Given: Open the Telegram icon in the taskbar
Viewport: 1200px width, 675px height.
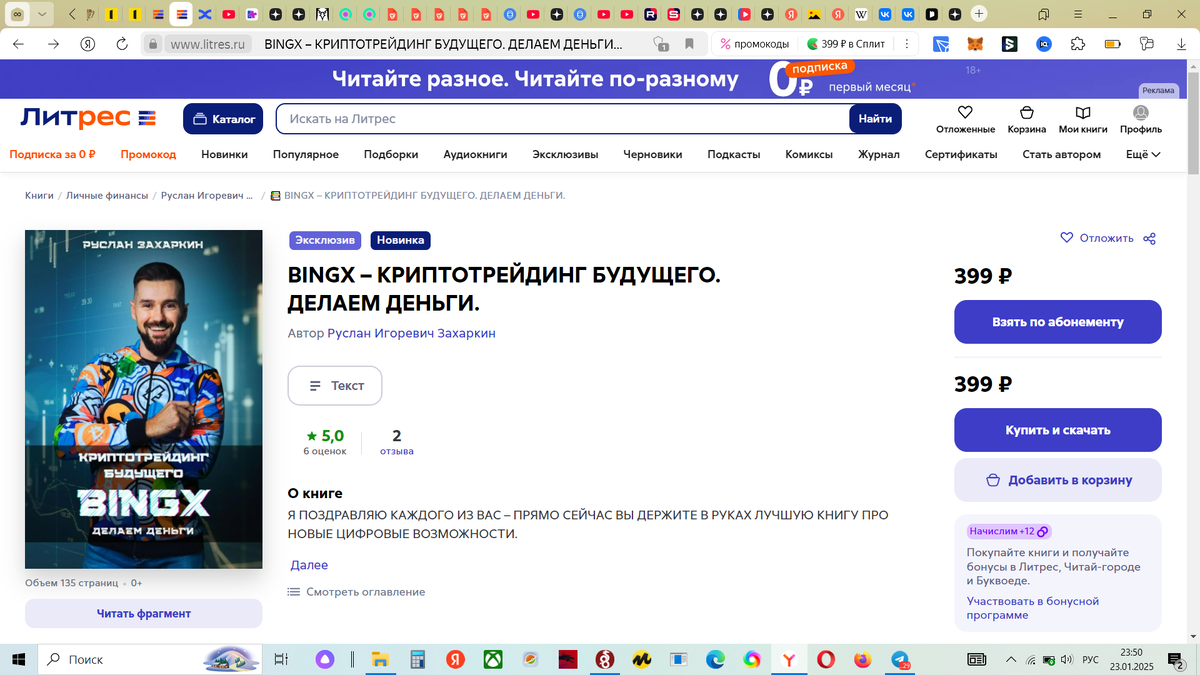Looking at the screenshot, I should point(900,660).
